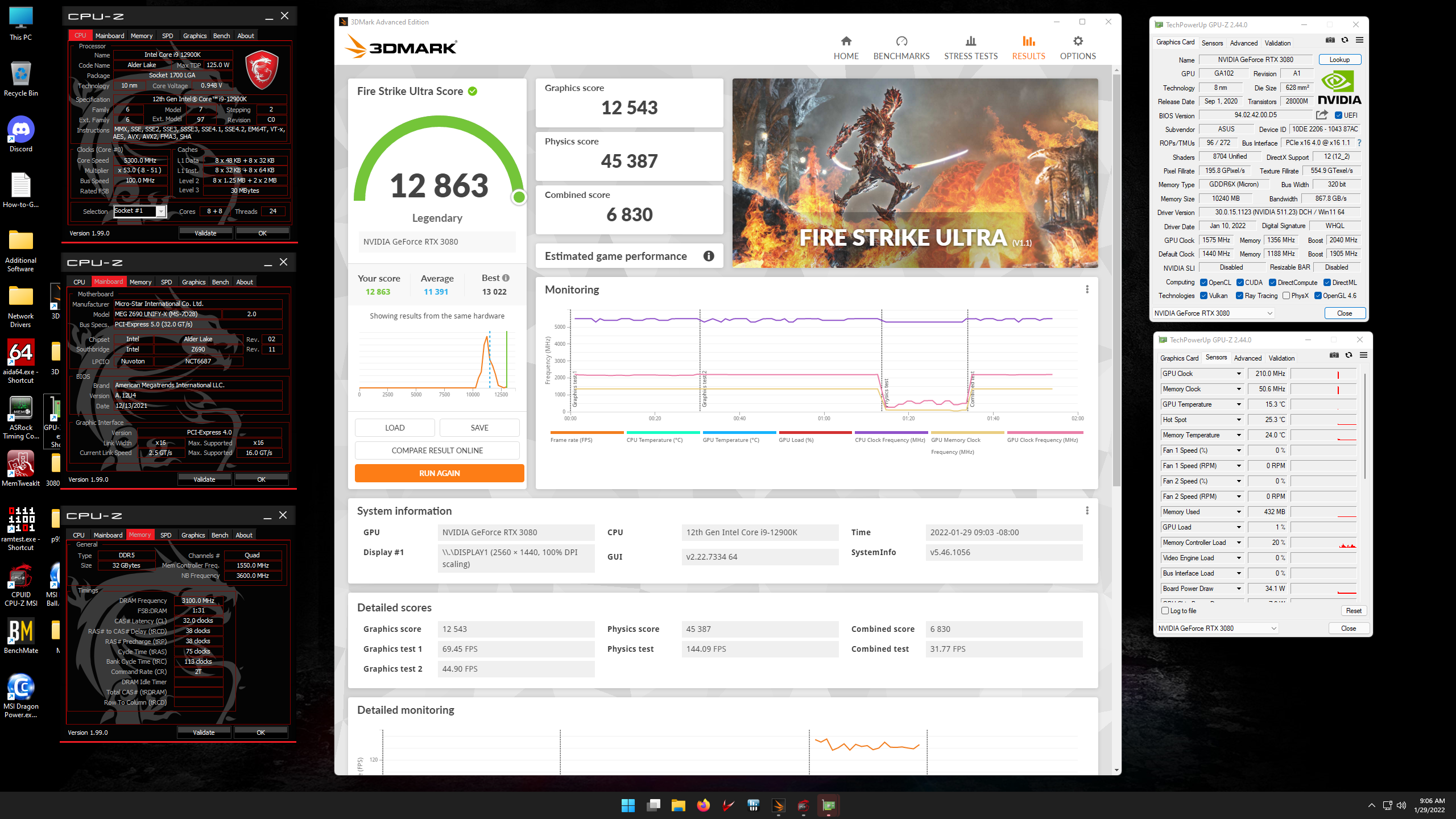Open the HOME icon in 3DMark
The height and width of the screenshot is (819, 1456).
coord(846,41)
